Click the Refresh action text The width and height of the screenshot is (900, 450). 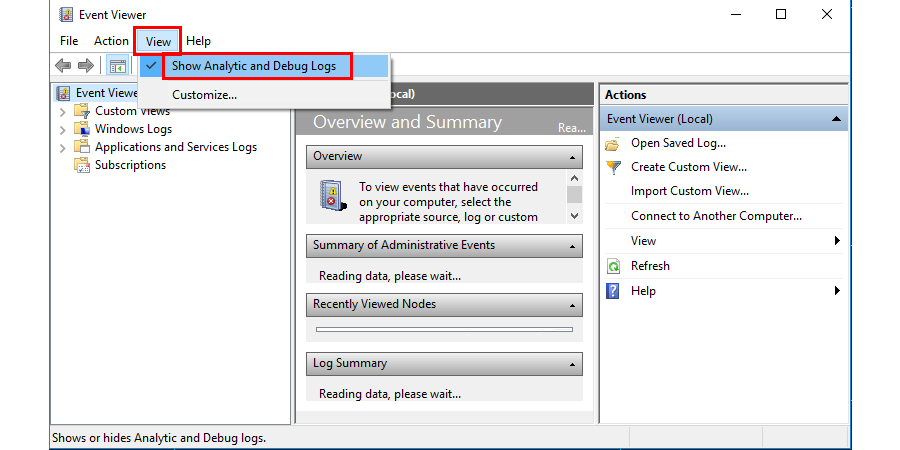pos(650,266)
